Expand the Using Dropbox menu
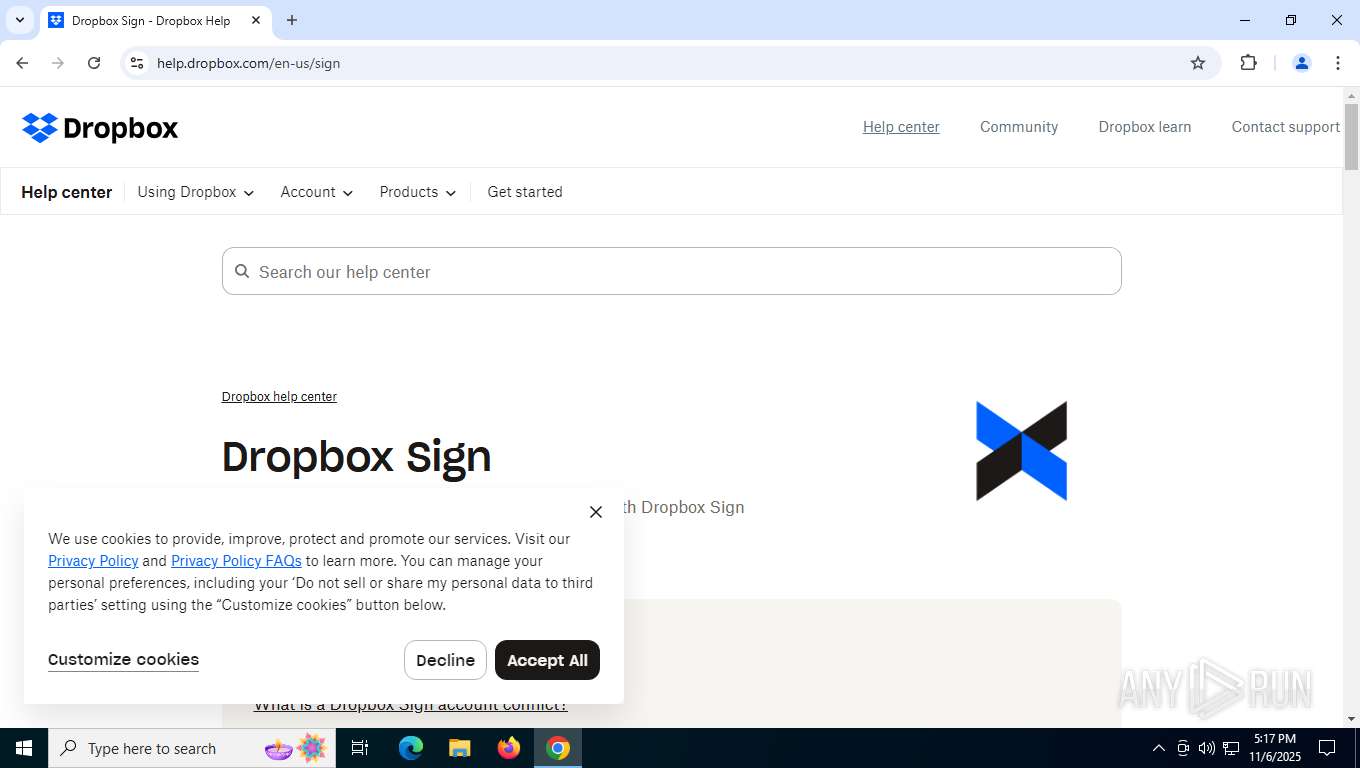Screen dimensions: 1360x768 click(x=196, y=192)
